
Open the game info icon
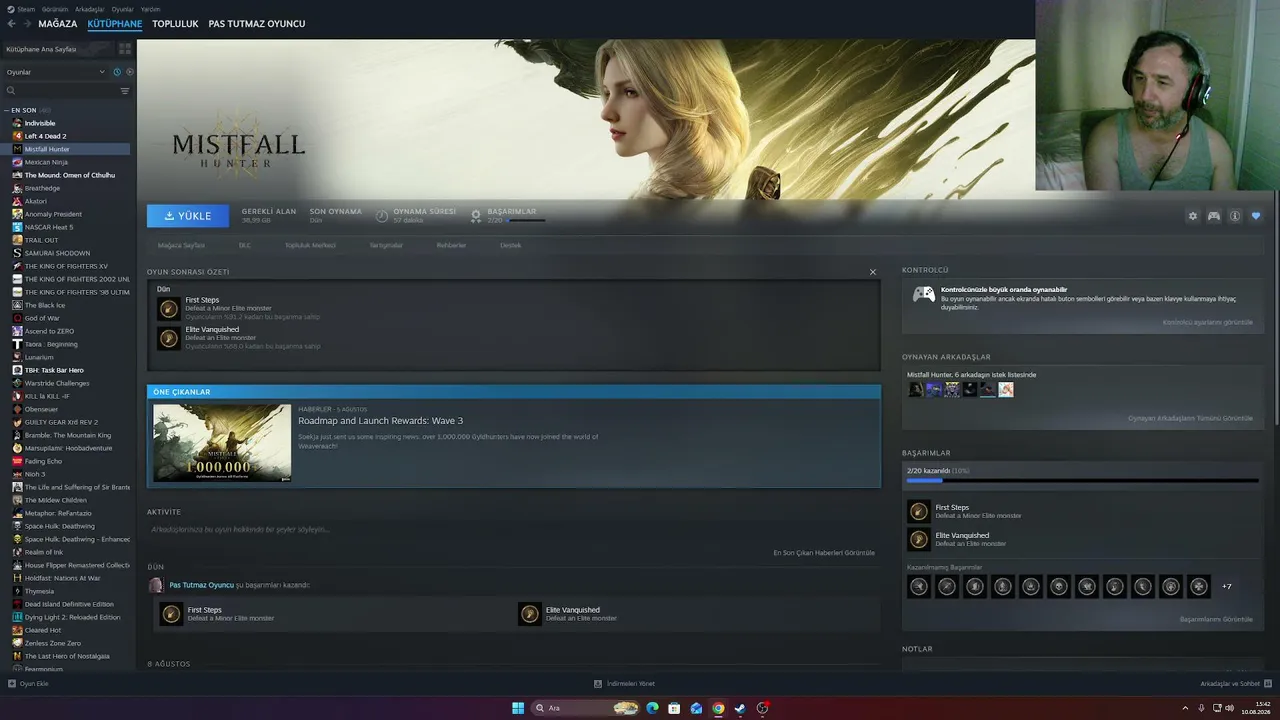pos(1235,216)
